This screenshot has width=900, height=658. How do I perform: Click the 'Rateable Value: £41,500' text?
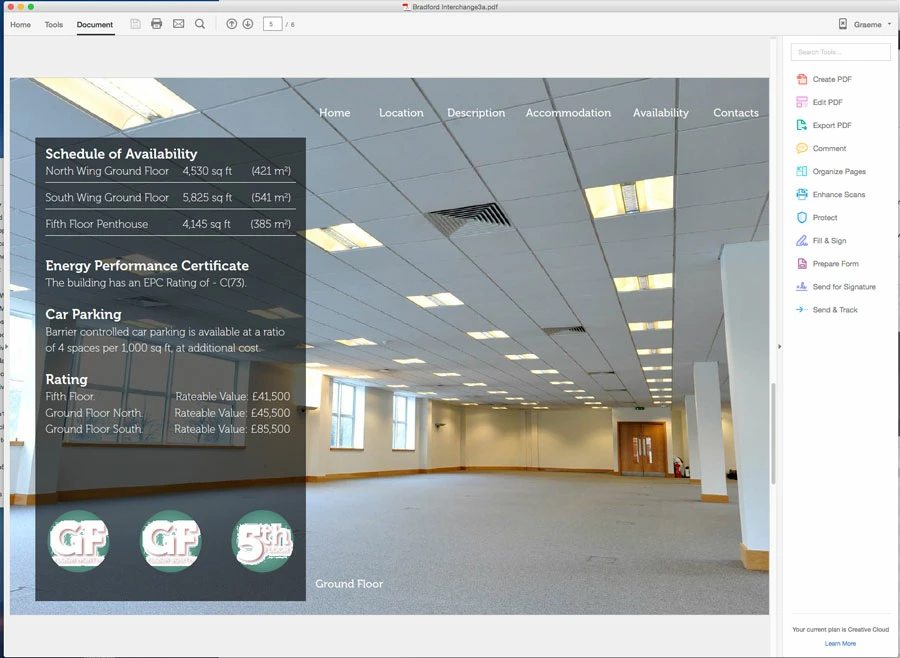[232, 396]
